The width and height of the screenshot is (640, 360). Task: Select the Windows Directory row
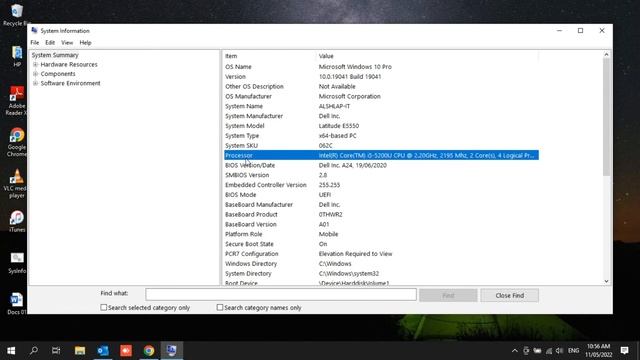coord(381,264)
